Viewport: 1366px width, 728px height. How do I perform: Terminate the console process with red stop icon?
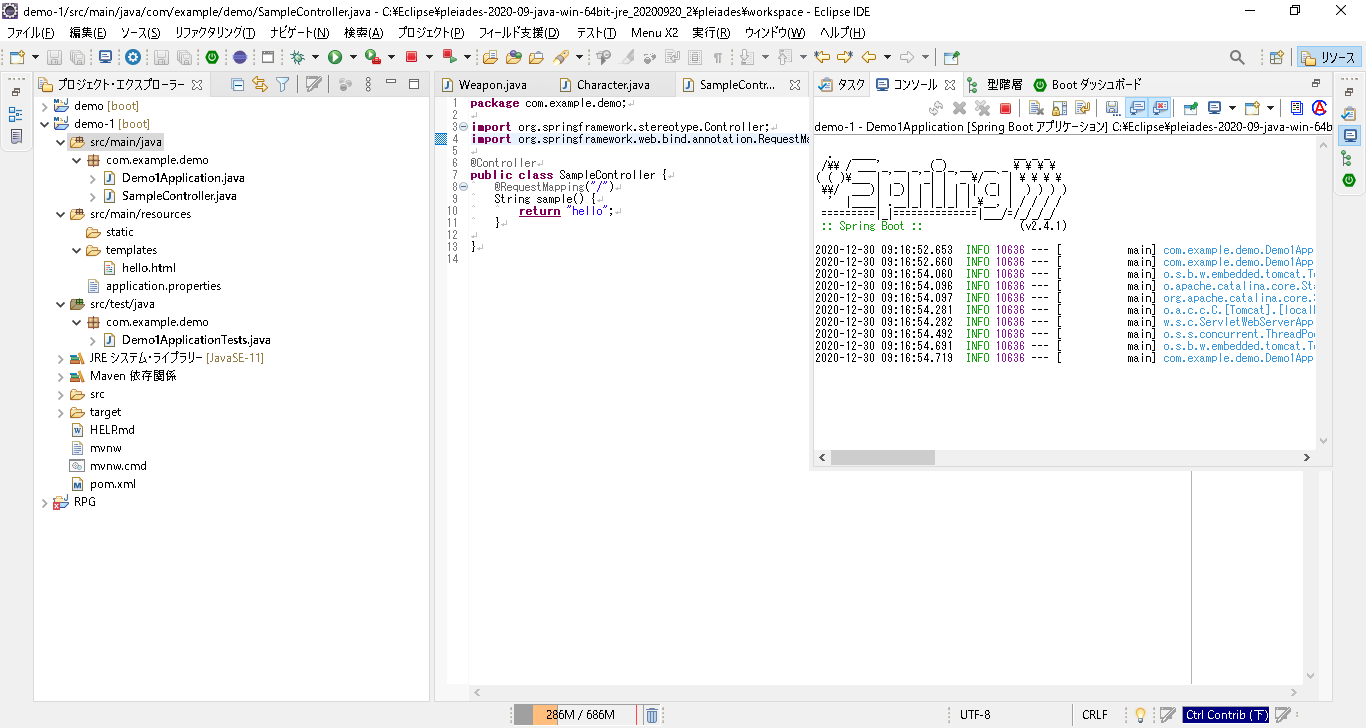click(x=1006, y=108)
